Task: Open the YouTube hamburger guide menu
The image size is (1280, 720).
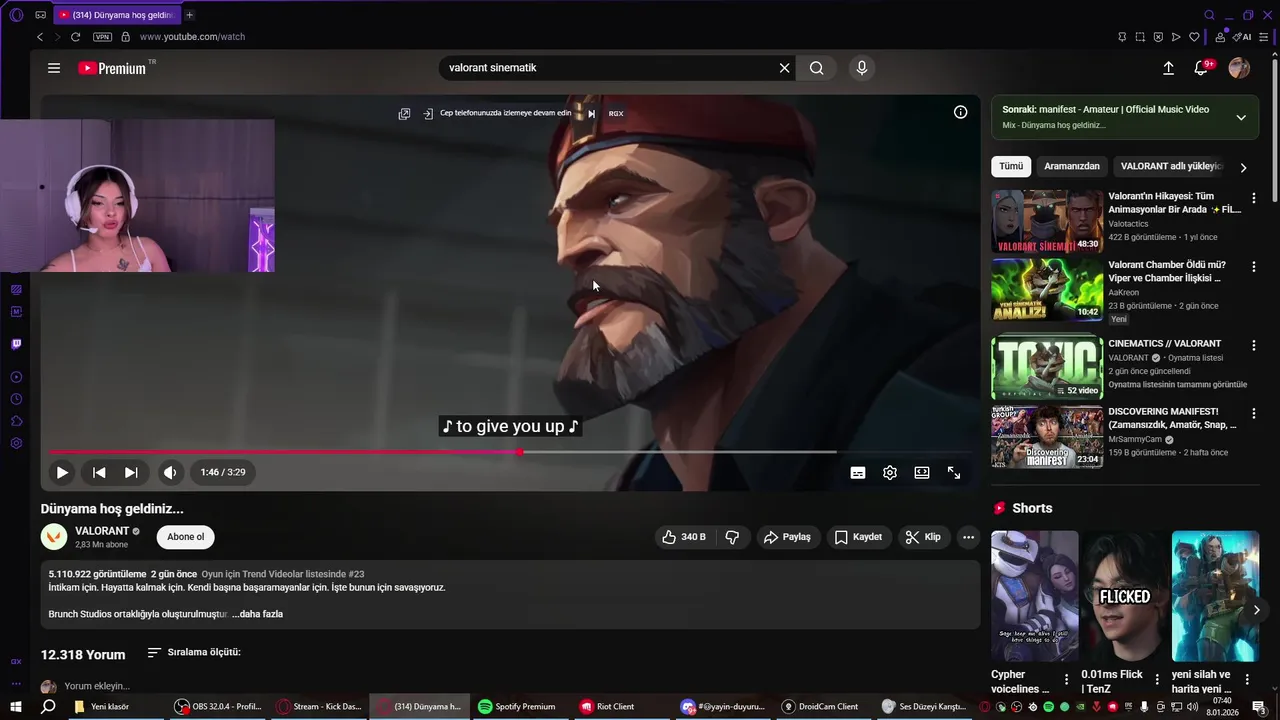Action: 54,68
